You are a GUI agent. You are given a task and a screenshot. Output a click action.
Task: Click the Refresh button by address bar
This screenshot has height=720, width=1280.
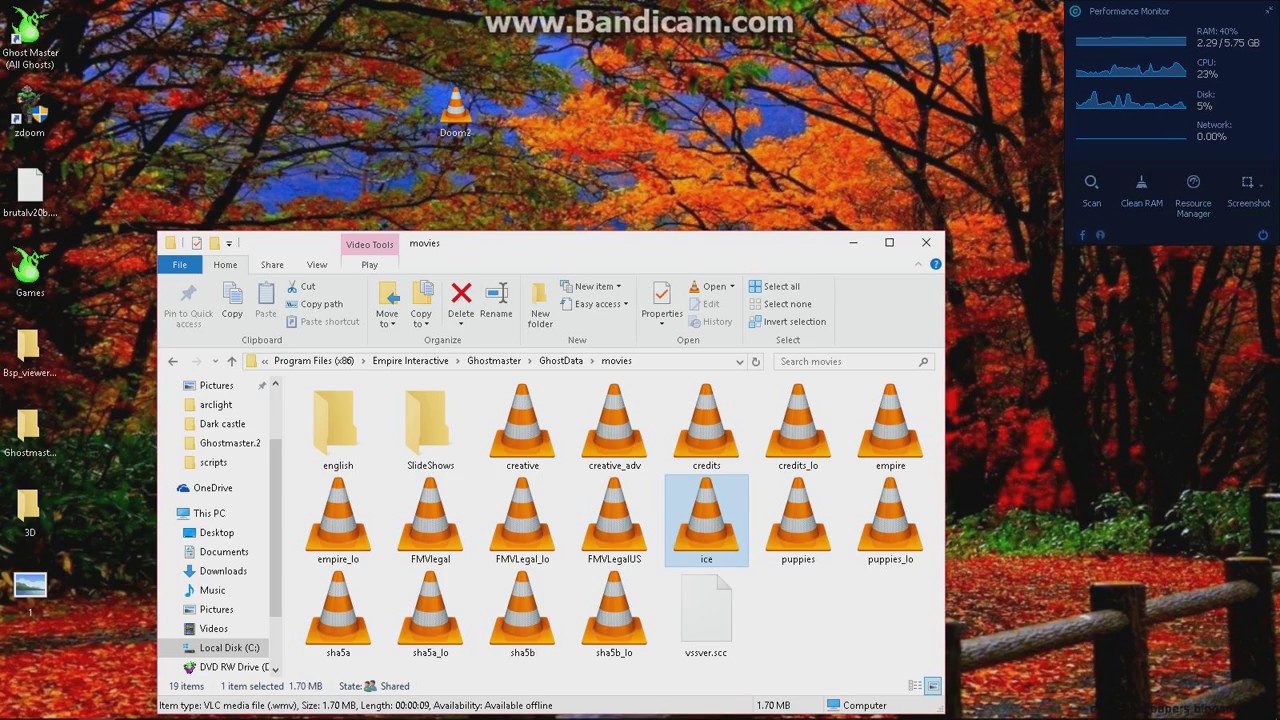pyautogui.click(x=756, y=361)
